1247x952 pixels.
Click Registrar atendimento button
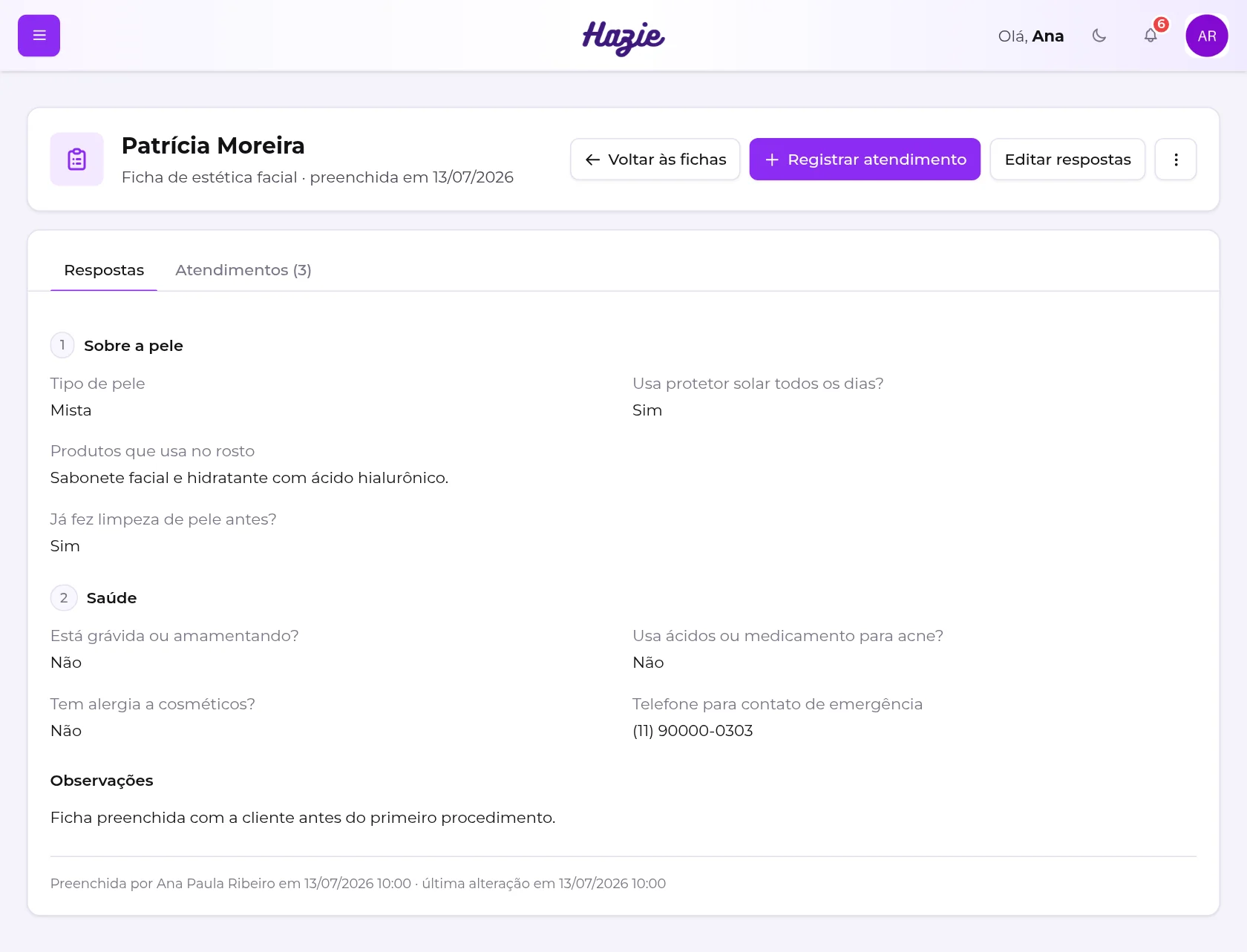pos(865,160)
